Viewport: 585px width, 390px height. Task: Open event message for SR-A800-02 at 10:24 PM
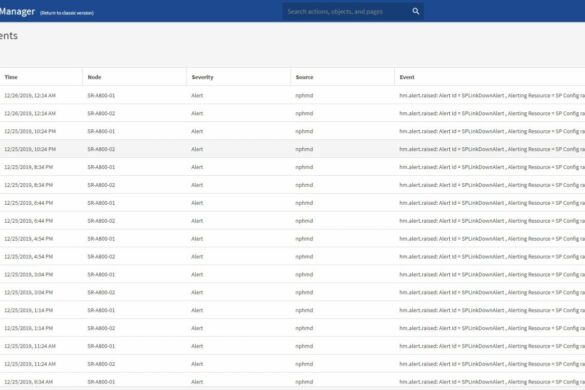pos(492,149)
